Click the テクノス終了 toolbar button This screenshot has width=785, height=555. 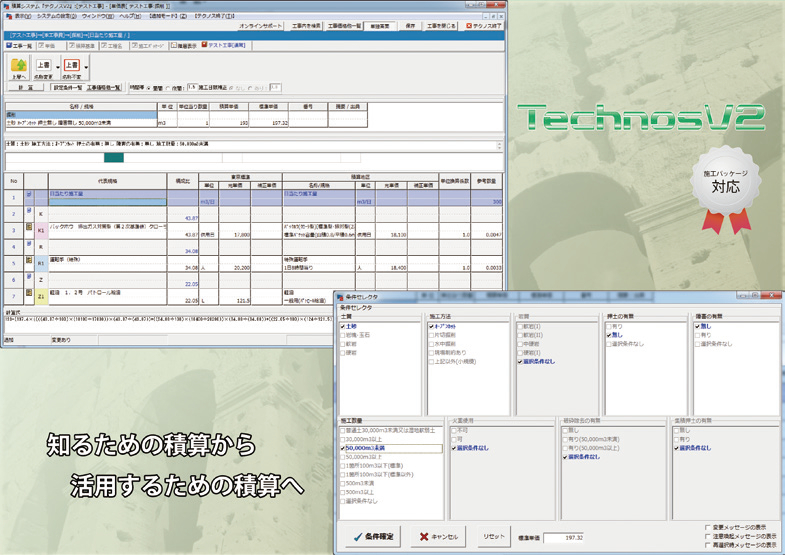point(484,26)
